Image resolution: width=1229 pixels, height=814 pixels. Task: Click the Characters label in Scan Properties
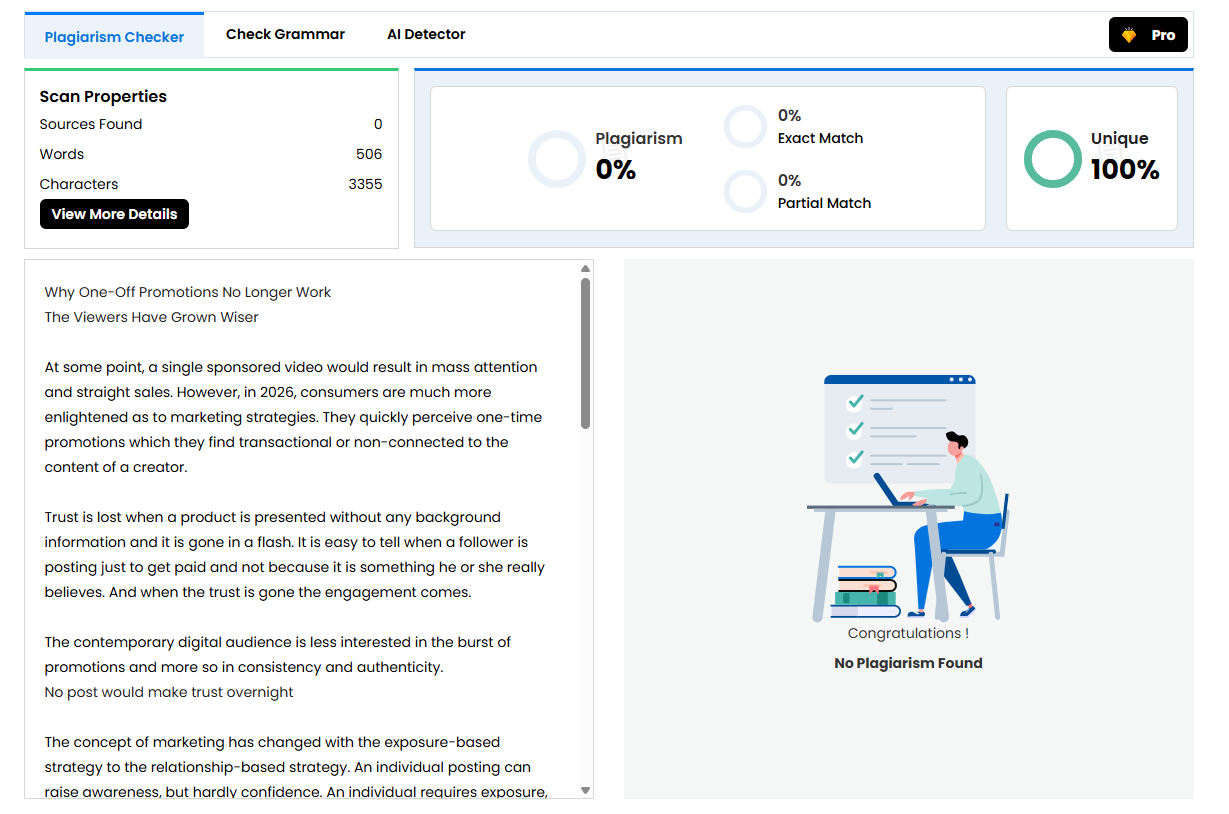[x=79, y=184]
